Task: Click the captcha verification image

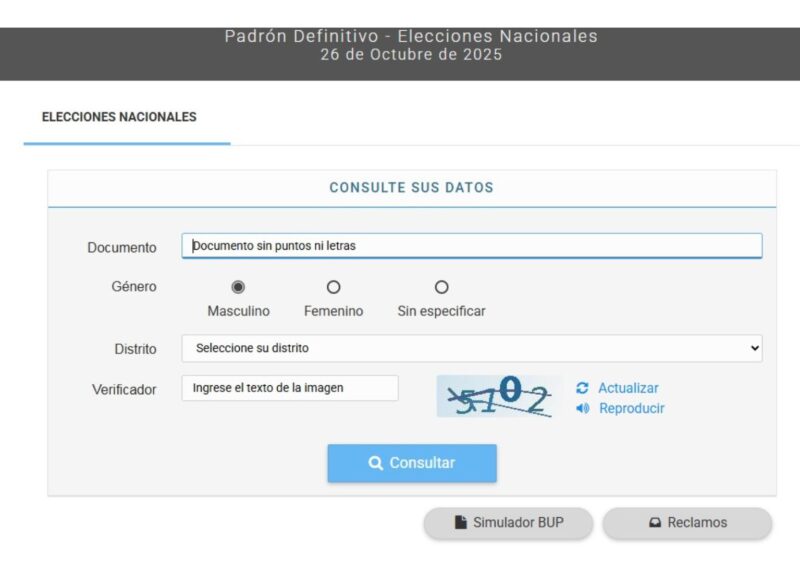Action: pos(499,396)
